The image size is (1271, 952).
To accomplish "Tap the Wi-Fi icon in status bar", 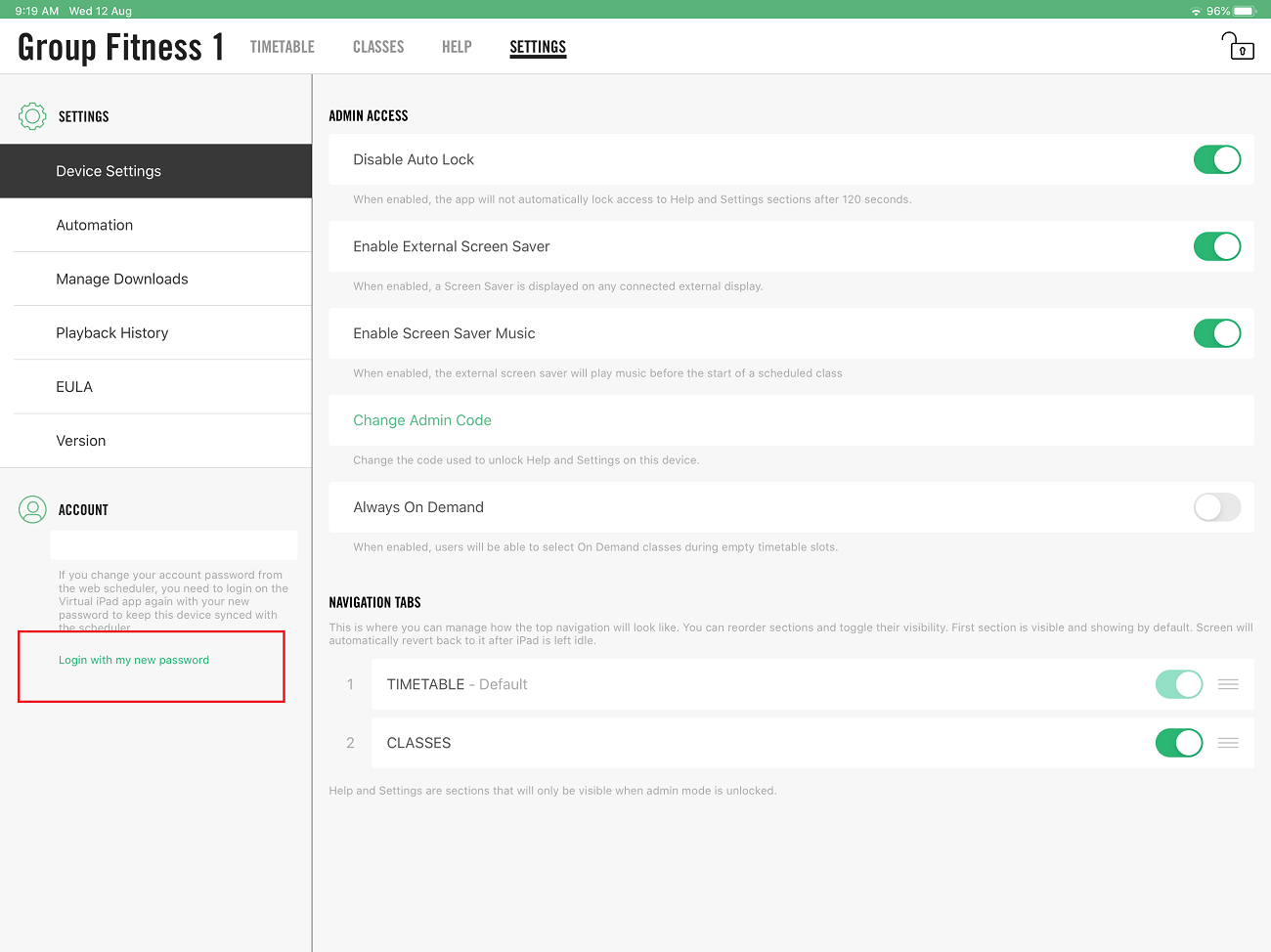I will tap(1196, 12).
